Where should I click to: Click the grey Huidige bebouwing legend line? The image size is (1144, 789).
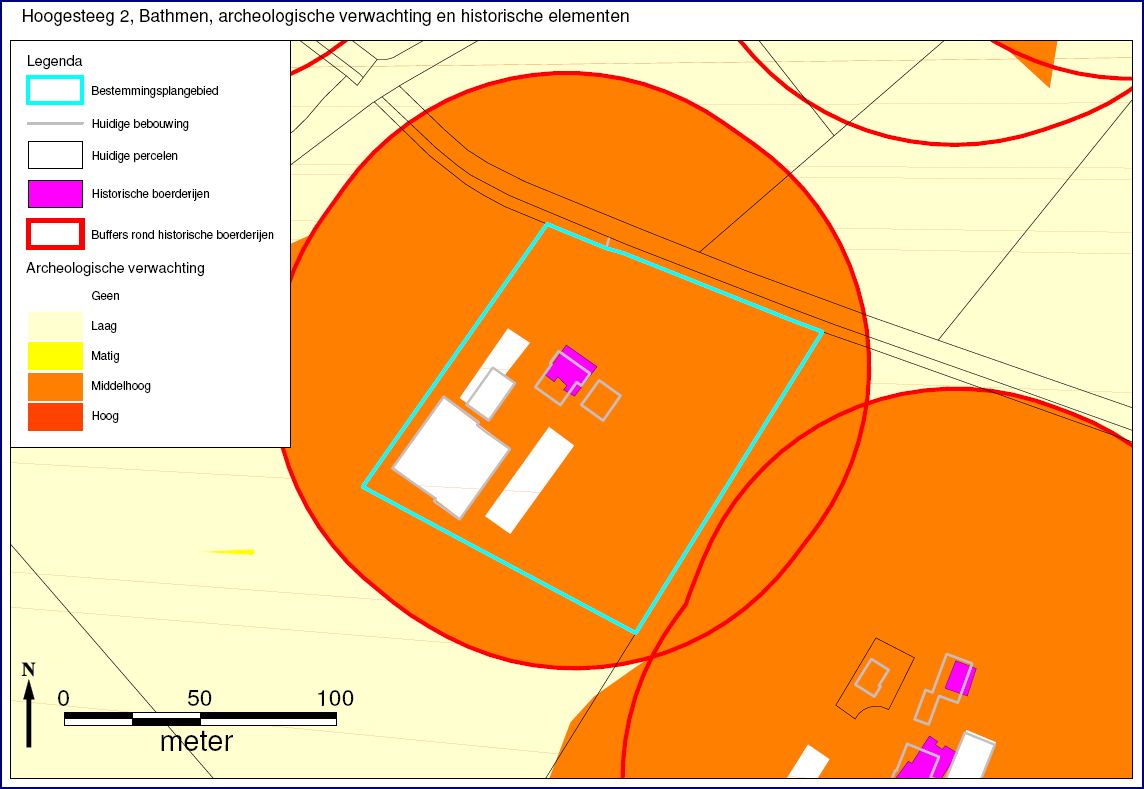pyautogui.click(x=55, y=124)
